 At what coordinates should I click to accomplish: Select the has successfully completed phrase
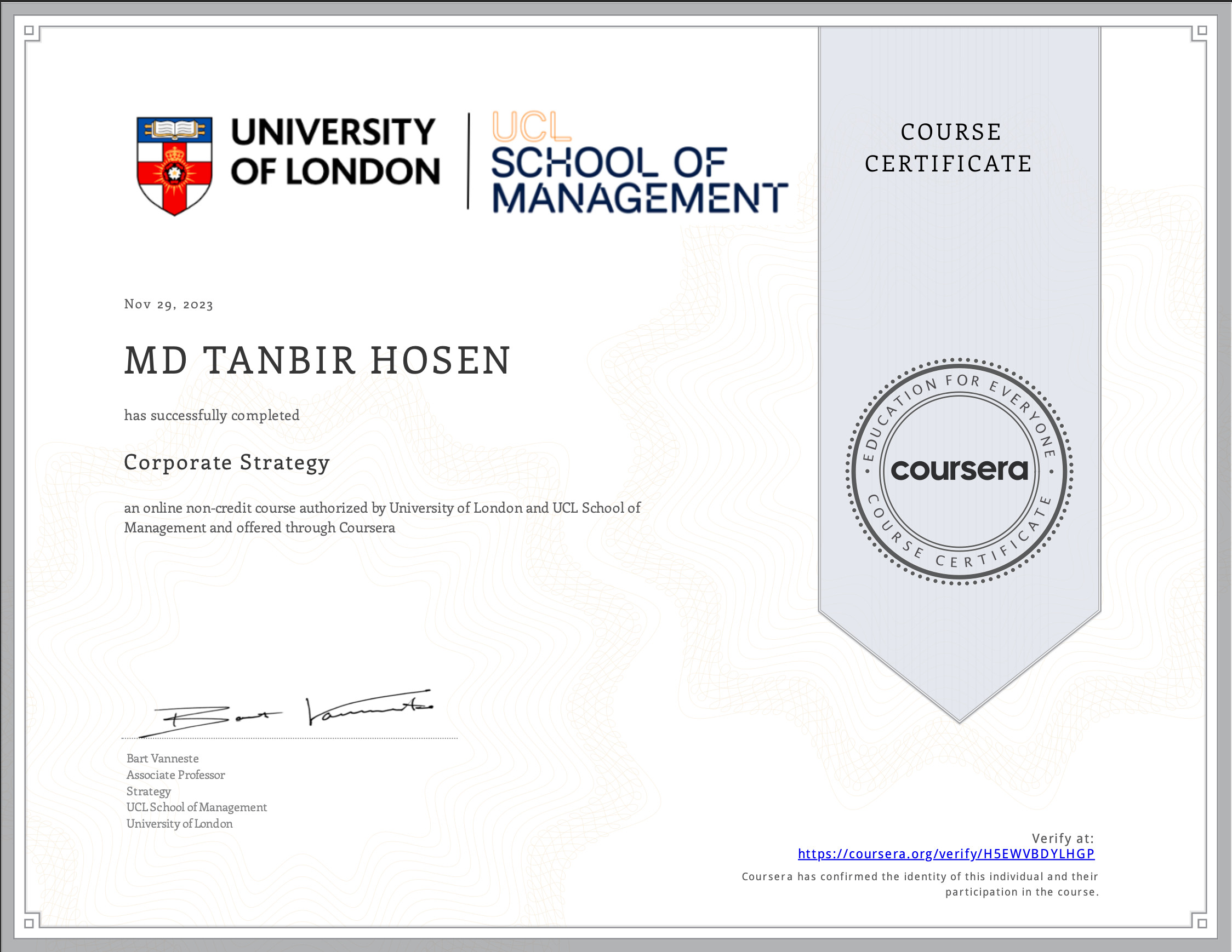[x=211, y=415]
